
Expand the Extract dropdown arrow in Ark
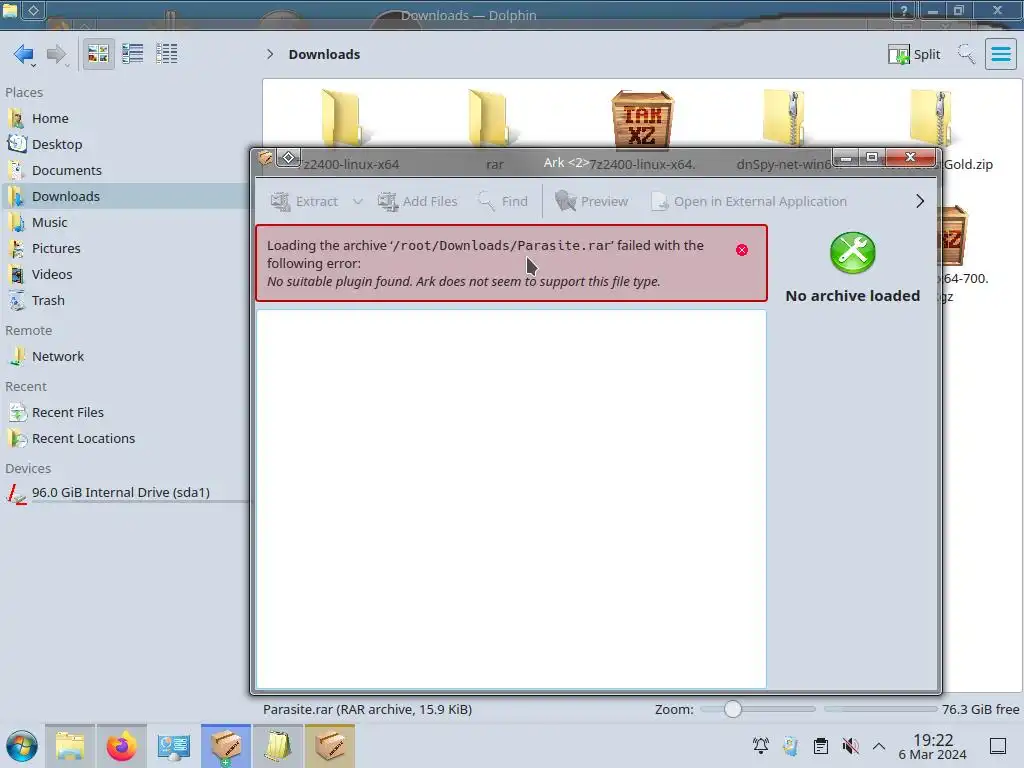[358, 201]
